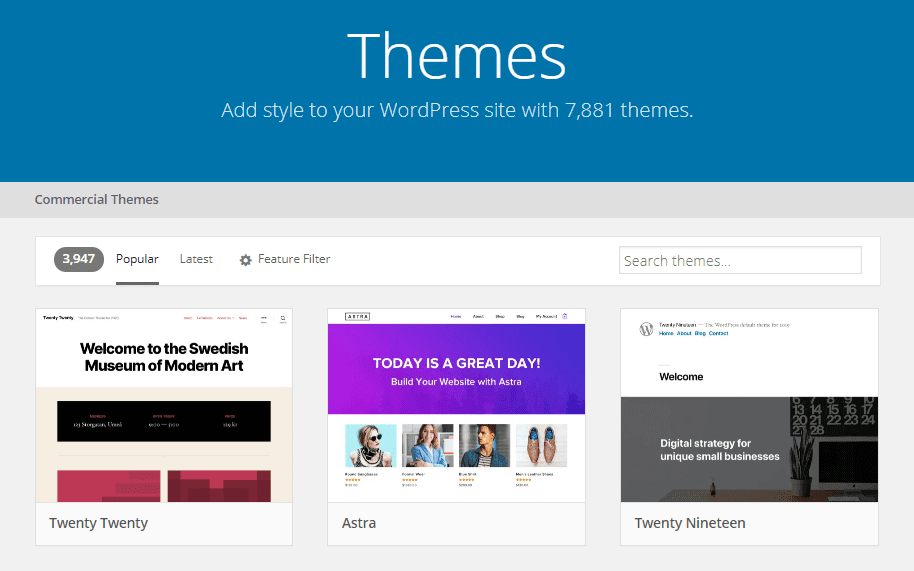Open the Feature Filter option
This screenshot has width=914, height=571.
point(294,259)
